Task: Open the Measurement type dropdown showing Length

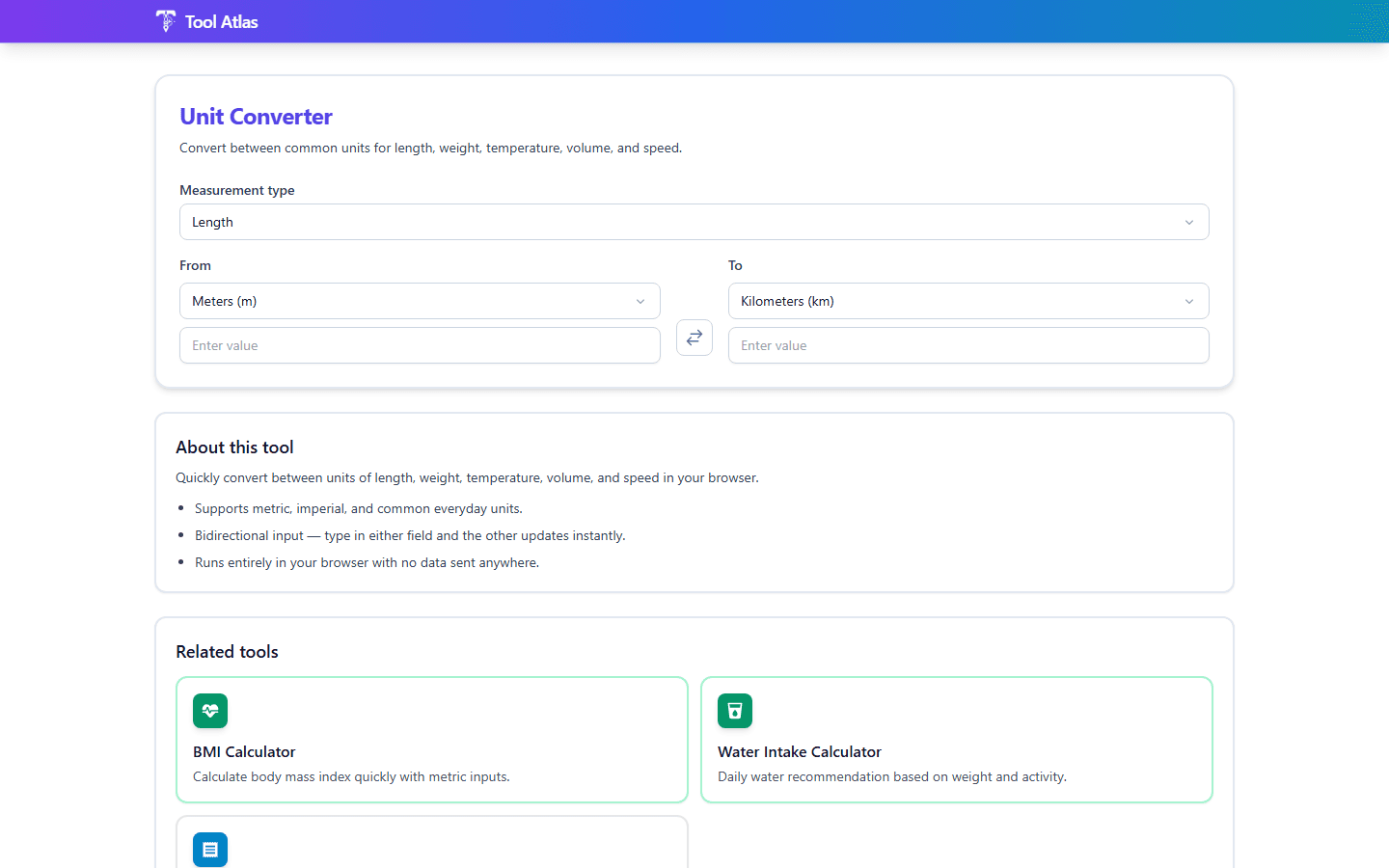Action: click(694, 222)
